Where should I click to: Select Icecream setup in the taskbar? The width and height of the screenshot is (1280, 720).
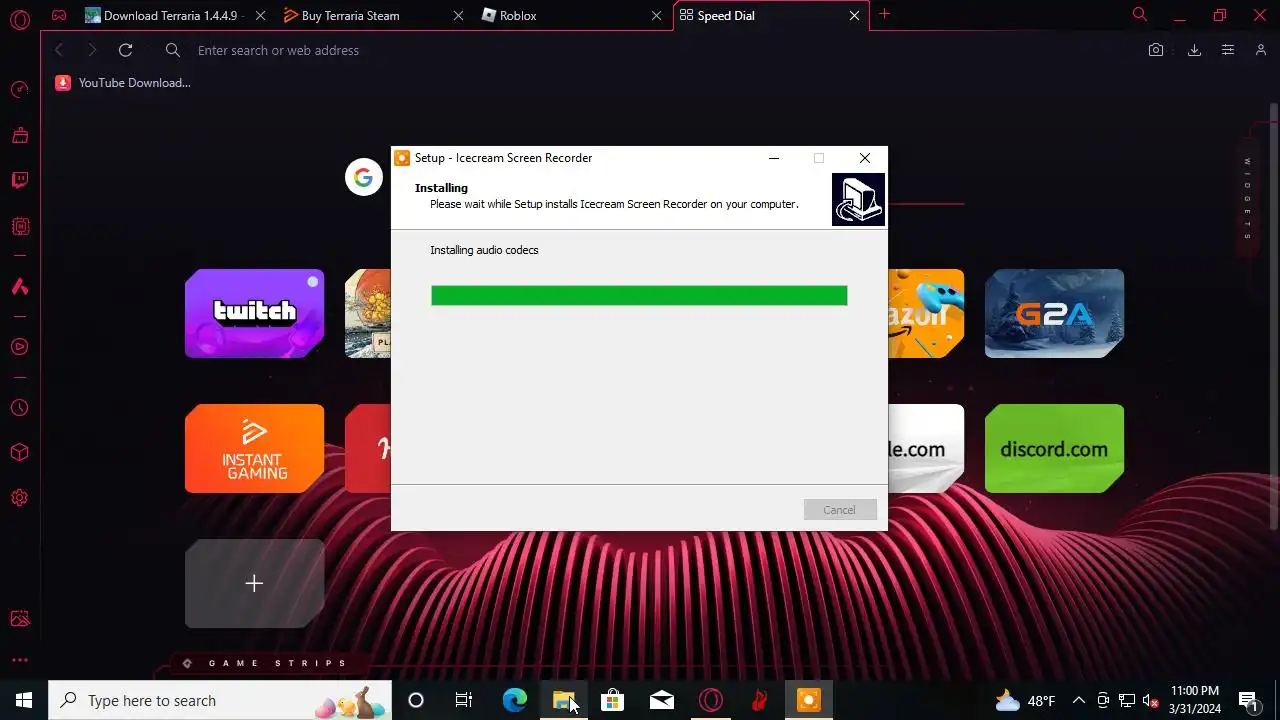[808, 700]
